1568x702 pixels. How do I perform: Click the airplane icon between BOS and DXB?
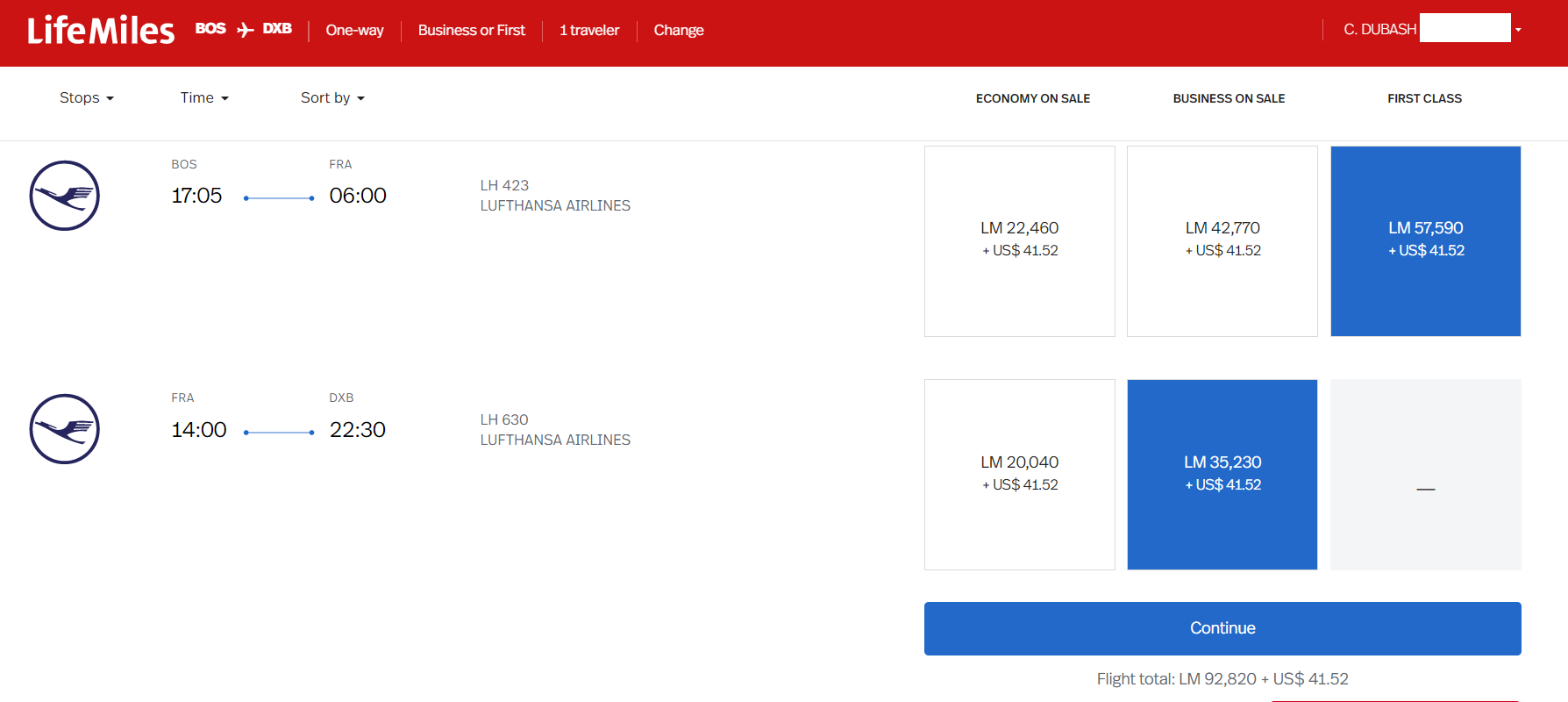pos(246,30)
